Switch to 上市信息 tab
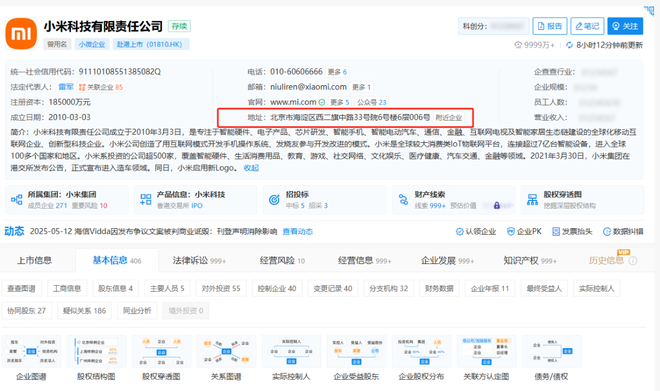The image size is (660, 391). coord(35,261)
